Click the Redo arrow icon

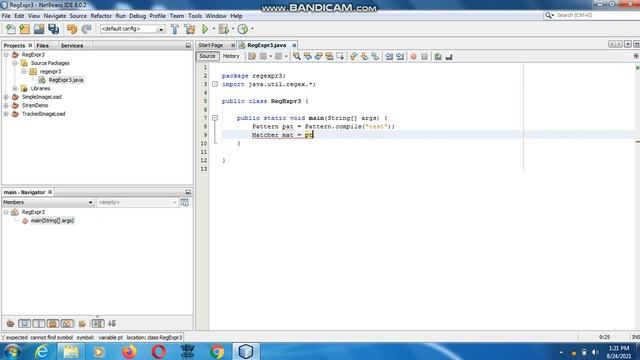[86, 29]
